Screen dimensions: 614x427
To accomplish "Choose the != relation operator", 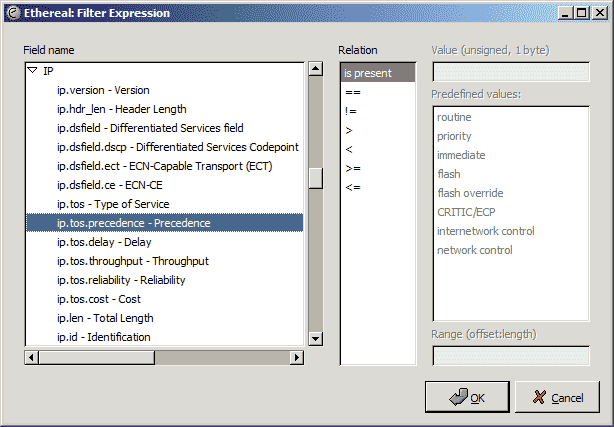I will click(x=378, y=111).
